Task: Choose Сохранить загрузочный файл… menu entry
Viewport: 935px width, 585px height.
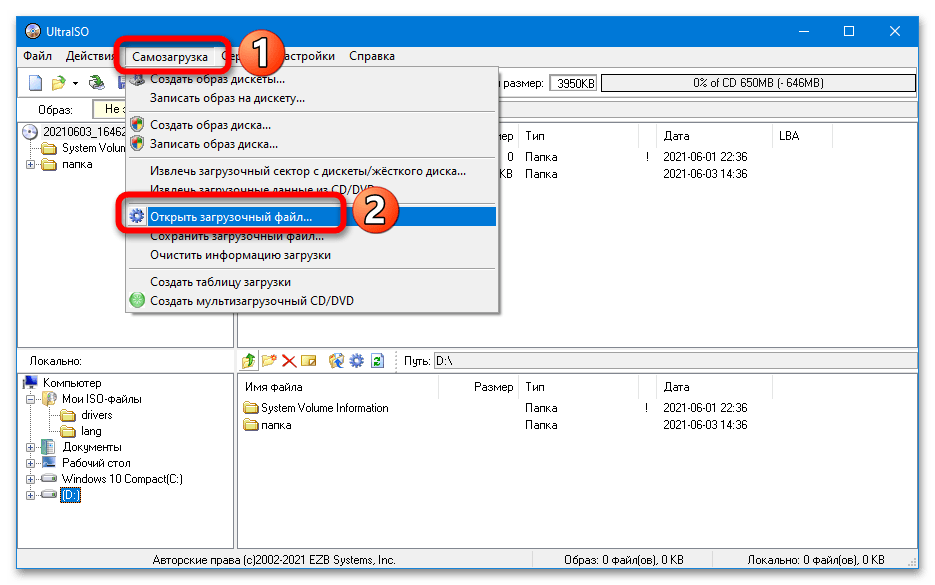Action: (312, 236)
